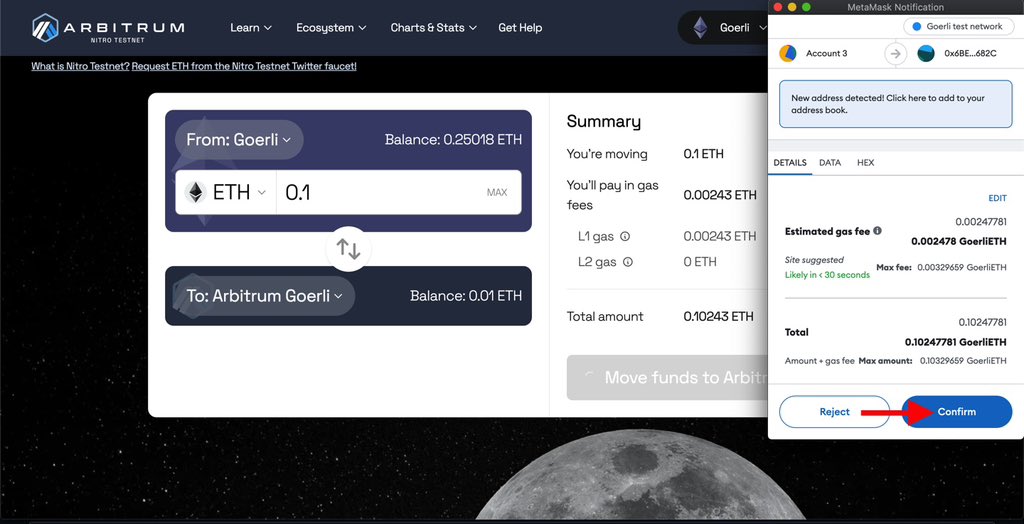
Task: Click the new address detected banner
Action: pos(895,104)
